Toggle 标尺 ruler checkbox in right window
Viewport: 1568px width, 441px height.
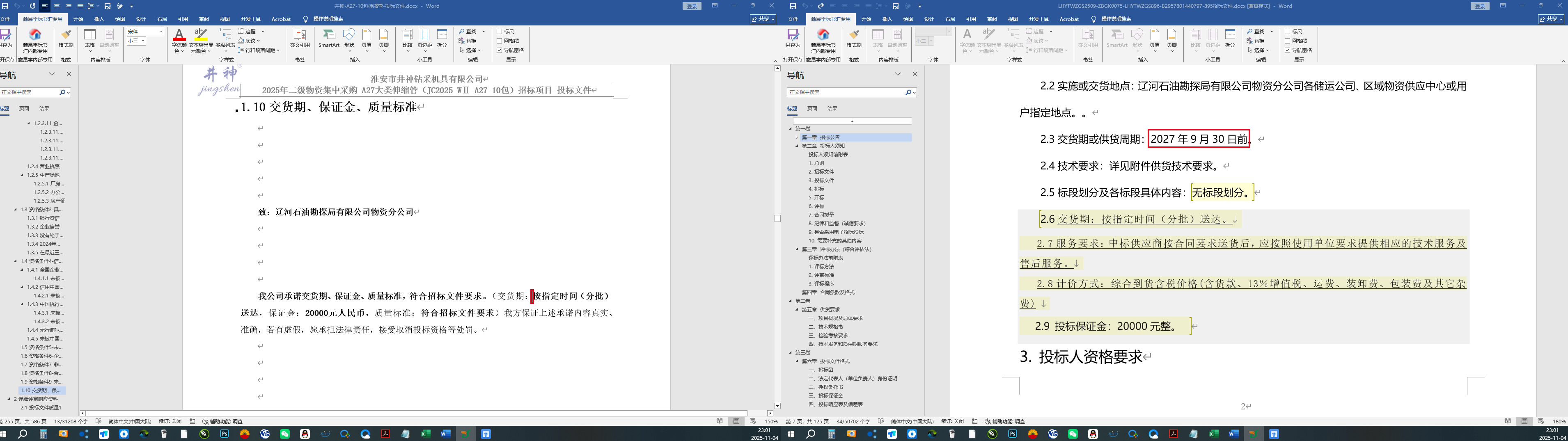point(1287,31)
